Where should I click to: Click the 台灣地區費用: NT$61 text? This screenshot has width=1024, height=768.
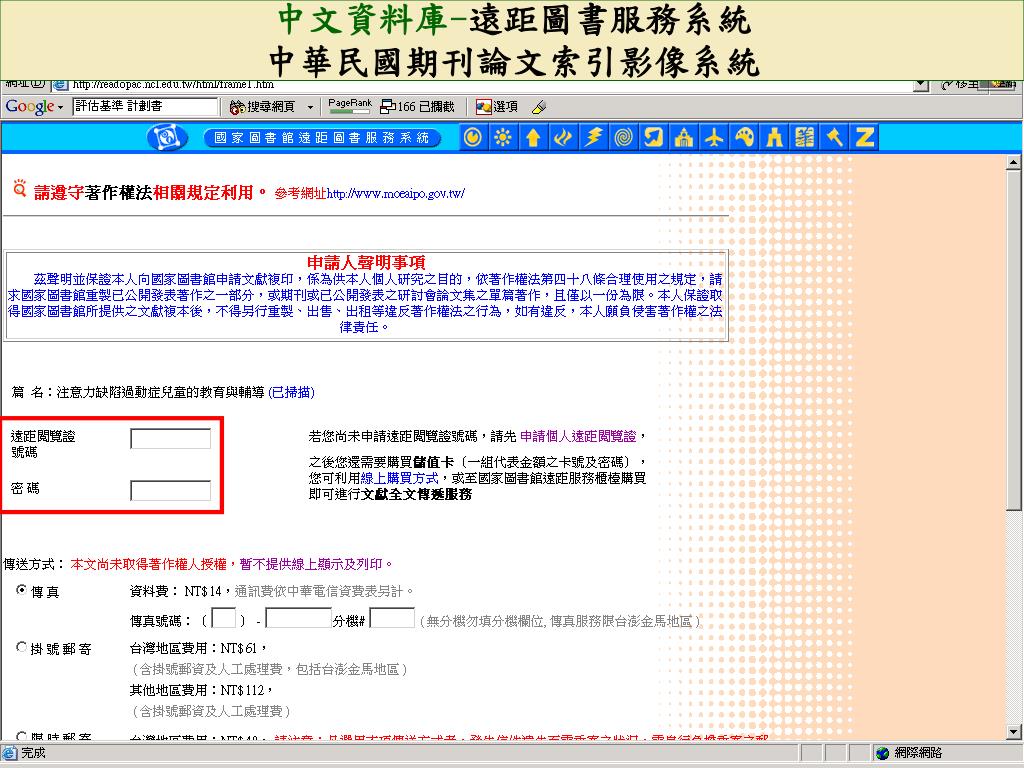pos(197,648)
